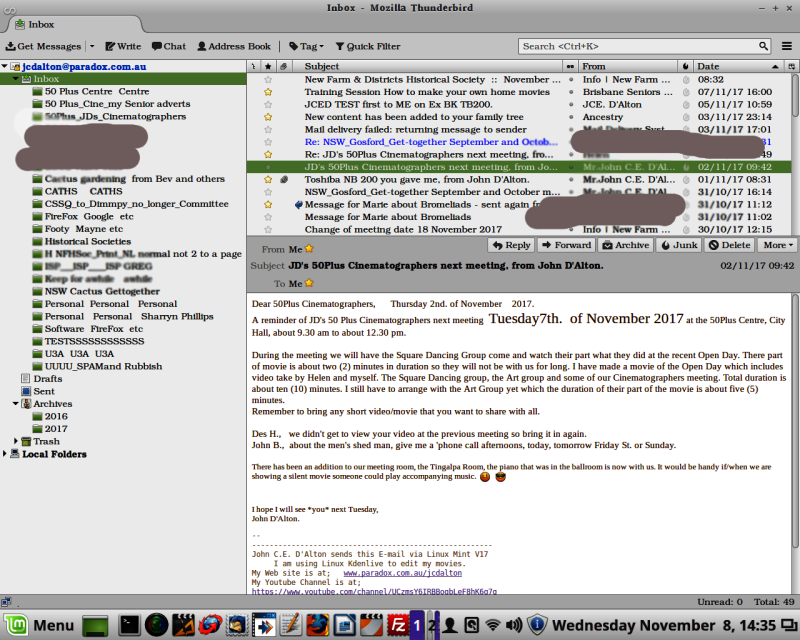
Task: Sort messages by the attachment column header
Action: pyautogui.click(x=284, y=66)
